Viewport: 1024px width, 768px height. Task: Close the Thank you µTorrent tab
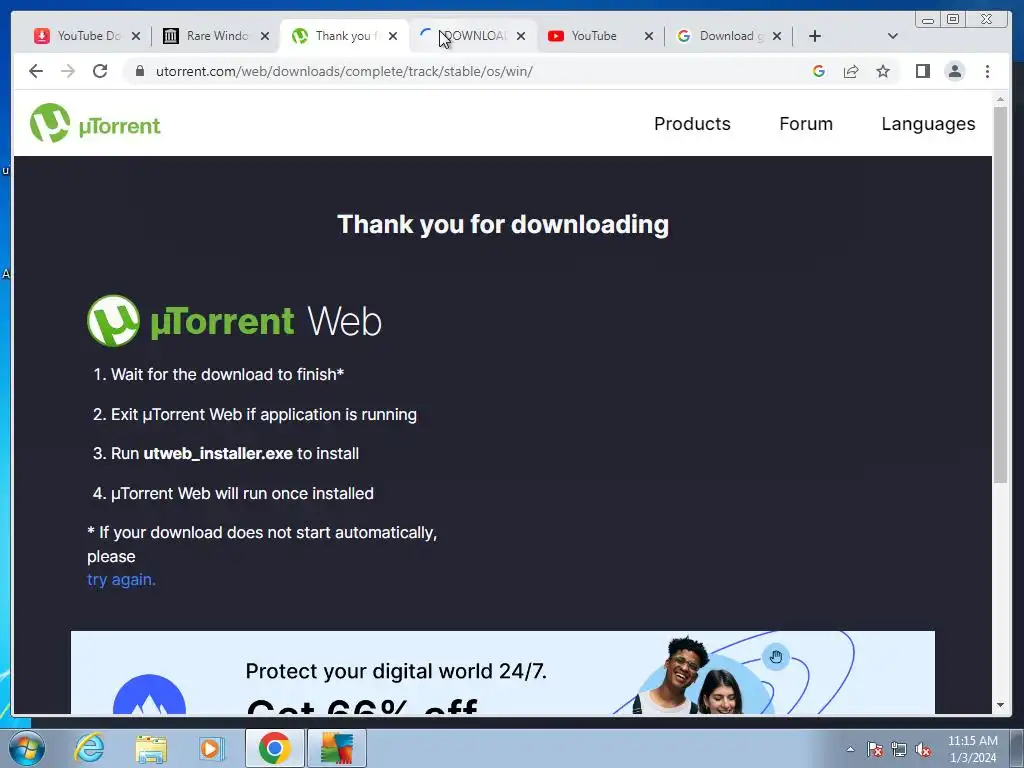[x=392, y=36]
